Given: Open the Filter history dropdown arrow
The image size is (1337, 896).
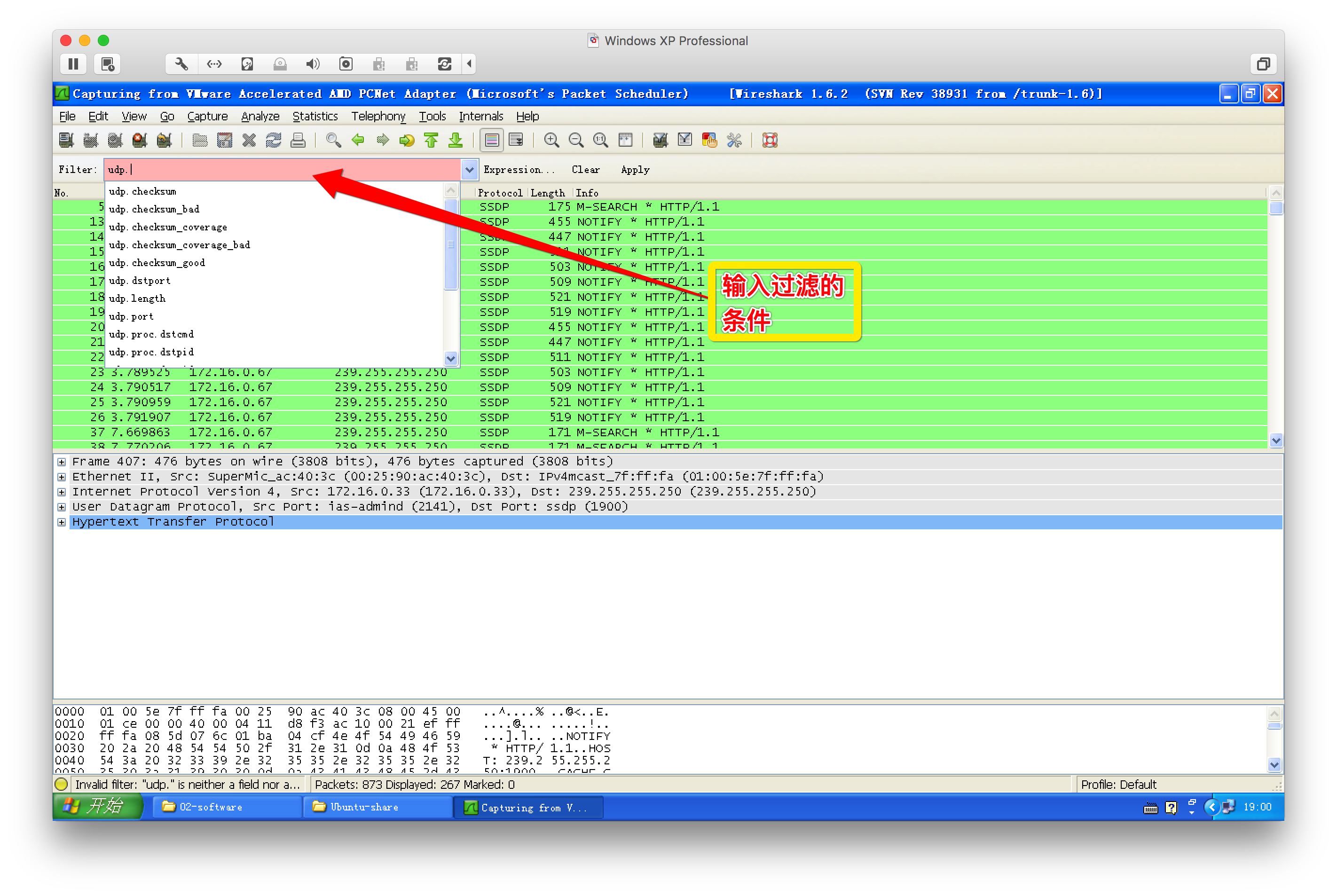Looking at the screenshot, I should [x=469, y=170].
